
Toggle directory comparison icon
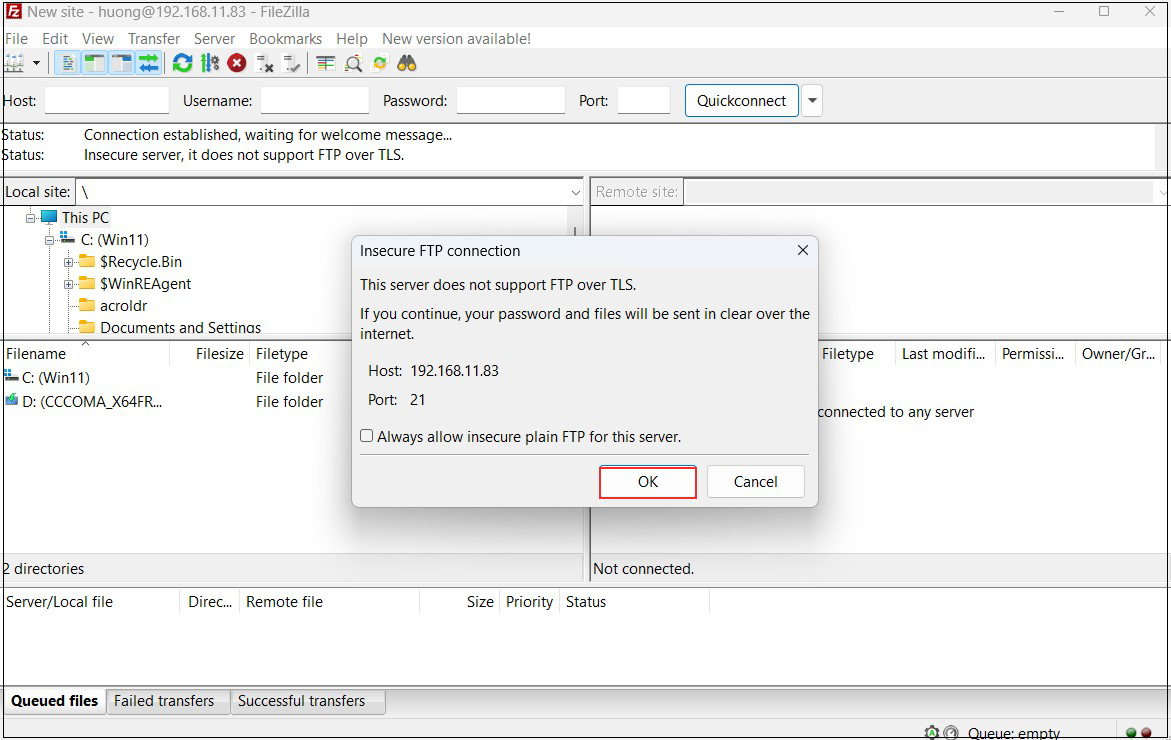point(353,63)
